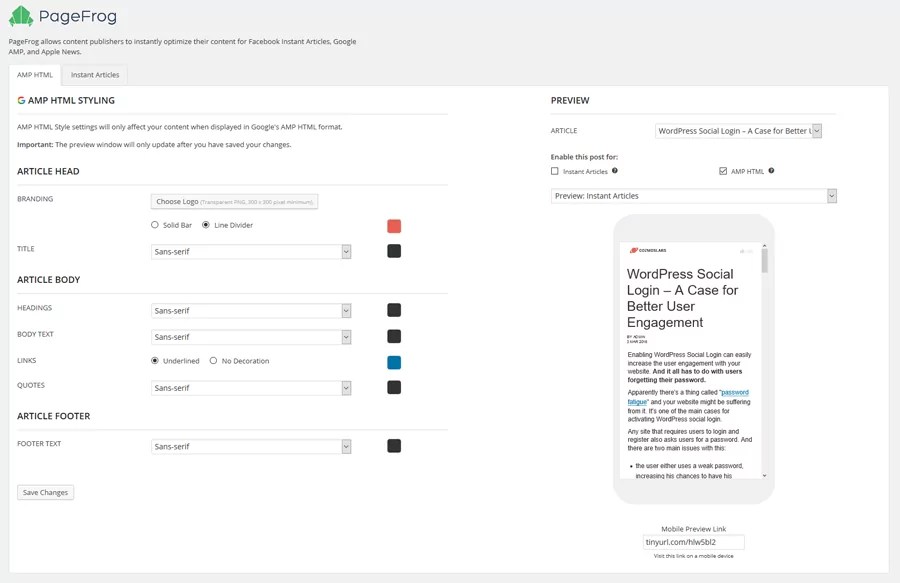
Task: Open the red branding color swatch
Action: click(394, 226)
